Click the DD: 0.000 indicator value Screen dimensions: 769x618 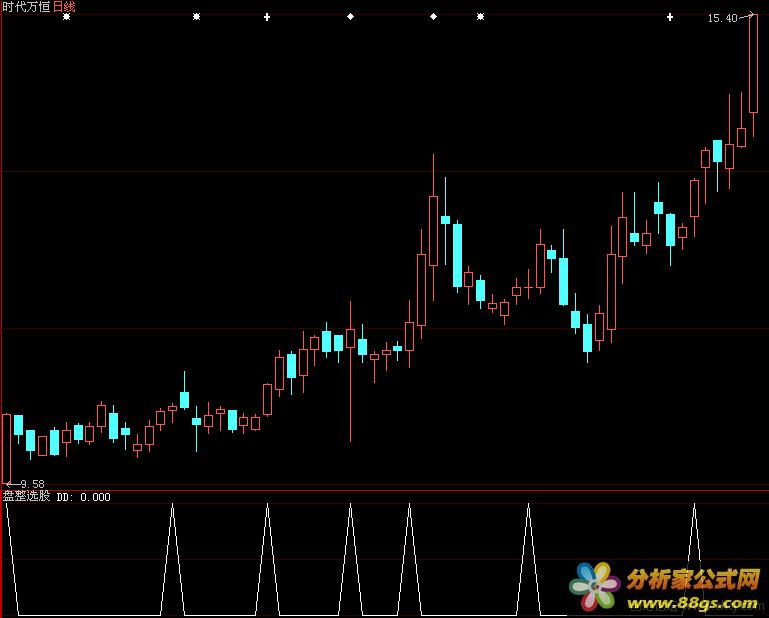tap(83, 497)
